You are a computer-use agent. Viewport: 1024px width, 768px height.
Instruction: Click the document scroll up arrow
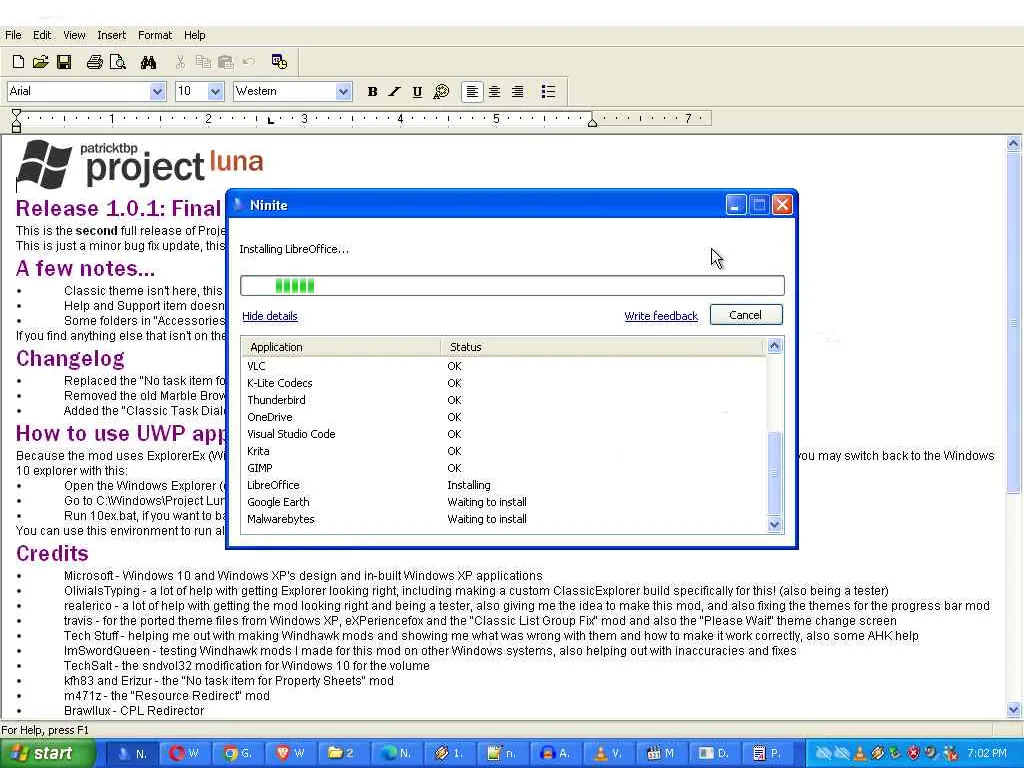click(x=1014, y=144)
